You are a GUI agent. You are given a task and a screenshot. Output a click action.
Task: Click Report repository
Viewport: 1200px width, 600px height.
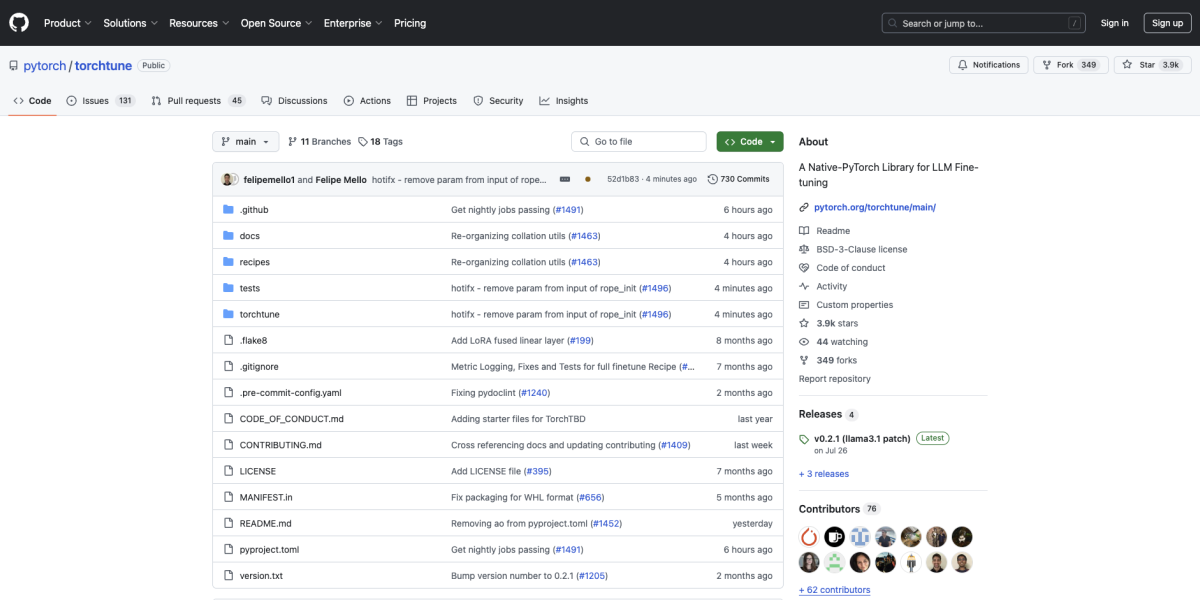click(x=835, y=379)
